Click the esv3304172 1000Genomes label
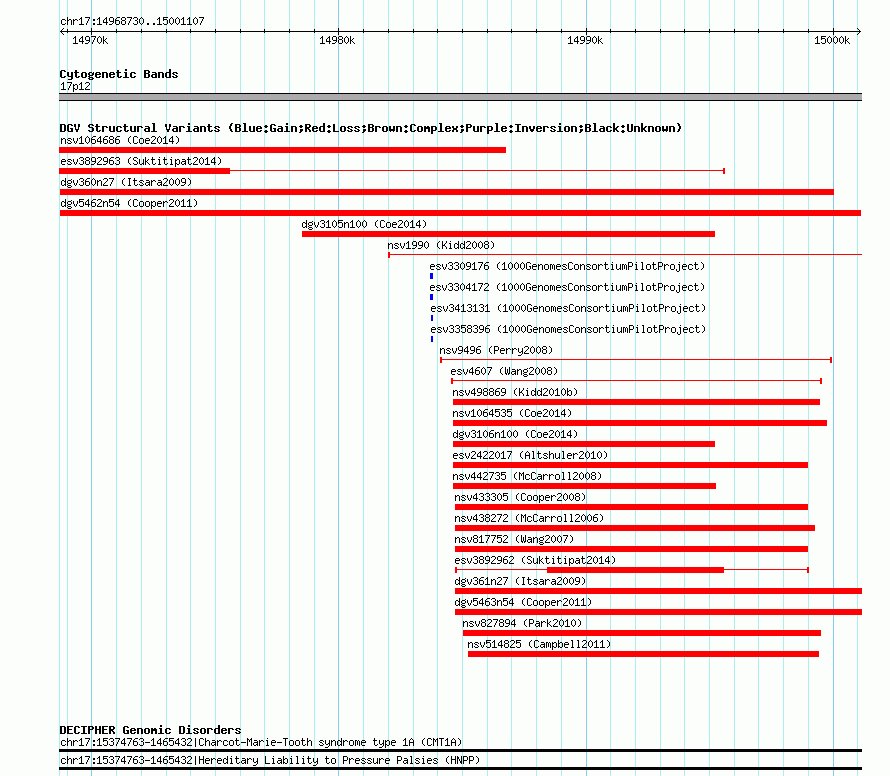The width and height of the screenshot is (890, 776). [x=567, y=287]
